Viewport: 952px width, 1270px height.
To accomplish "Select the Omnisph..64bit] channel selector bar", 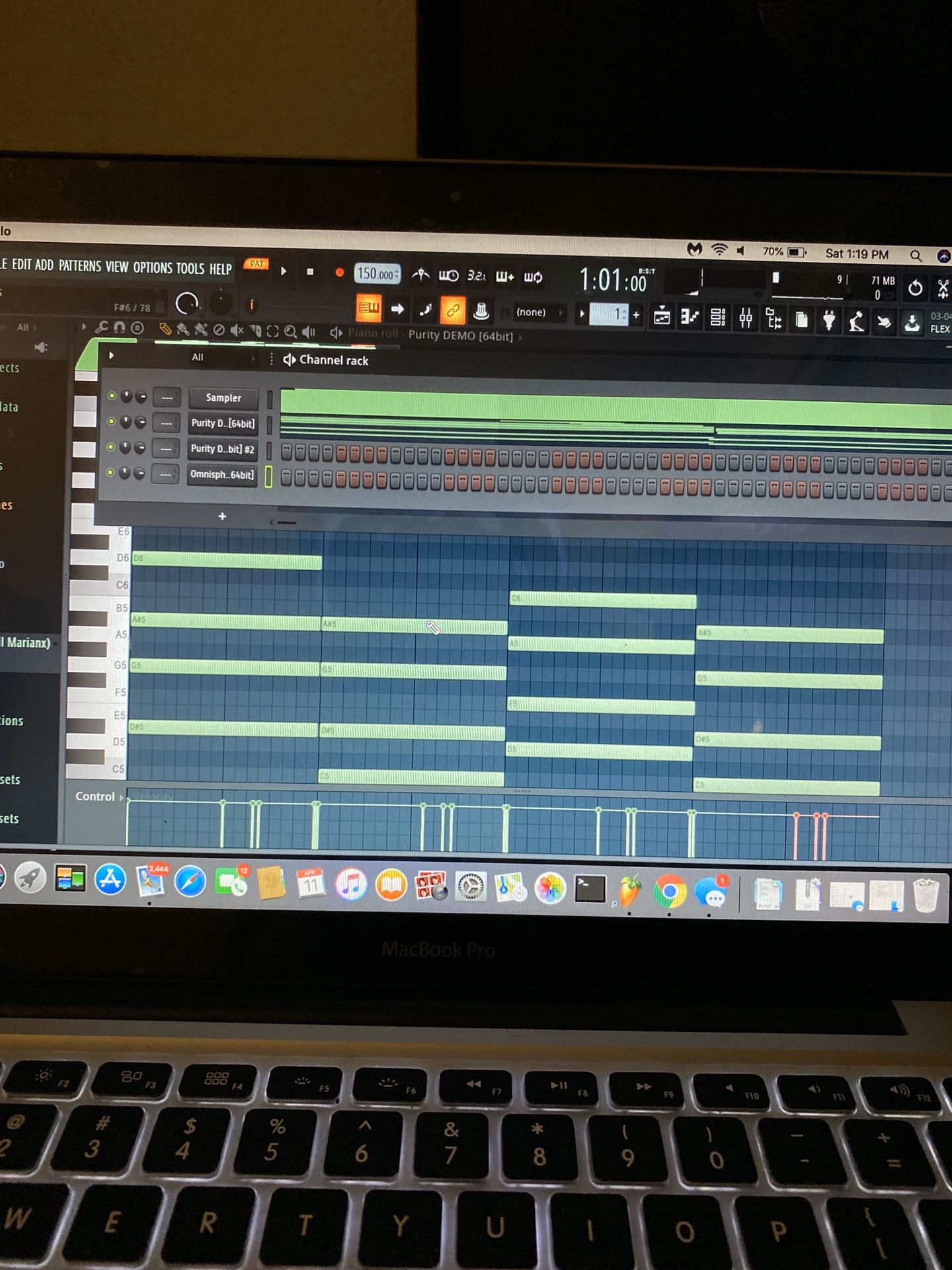I will pos(268,477).
